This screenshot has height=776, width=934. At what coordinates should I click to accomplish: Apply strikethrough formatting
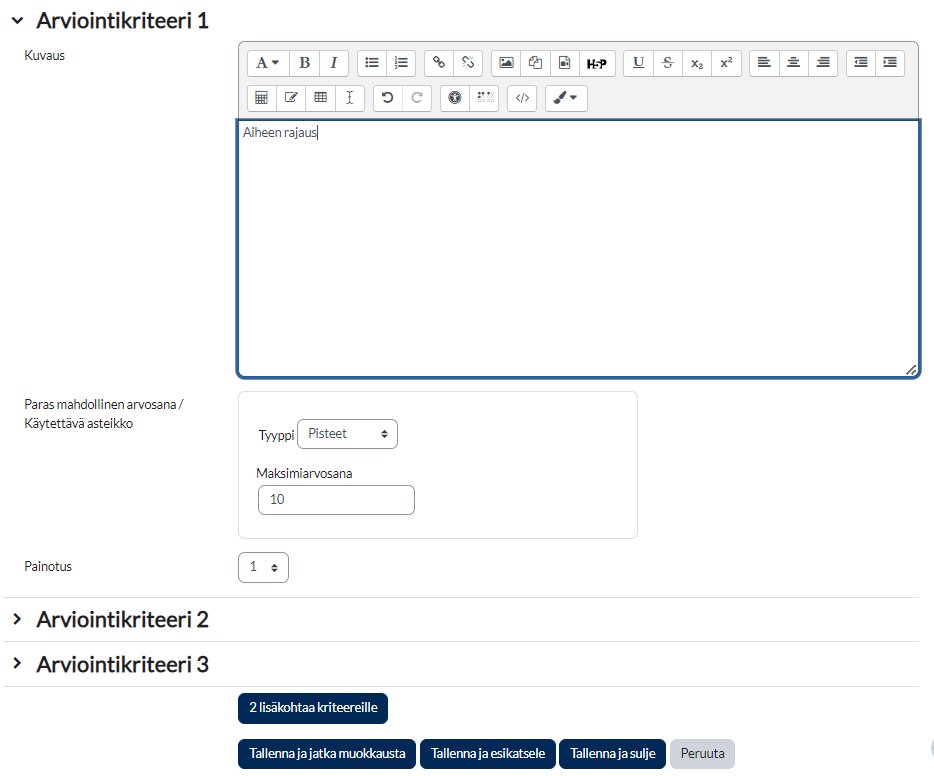(667, 63)
